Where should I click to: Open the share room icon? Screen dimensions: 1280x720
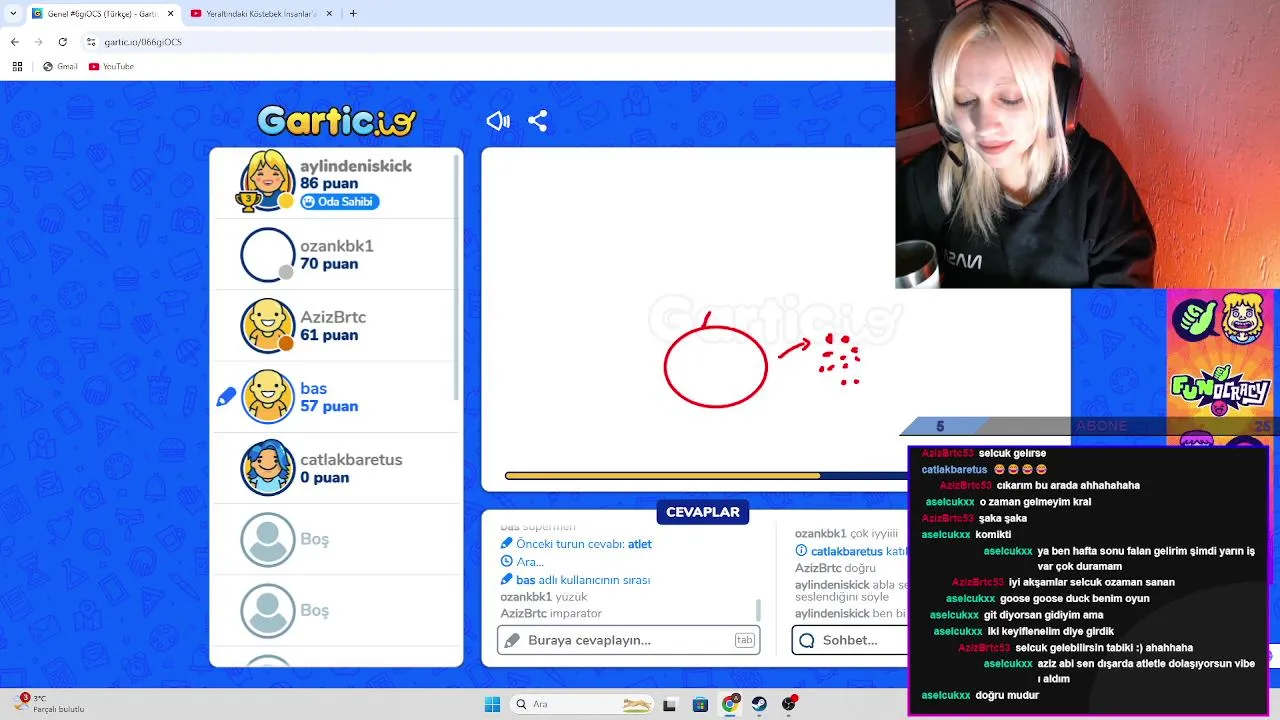click(538, 121)
